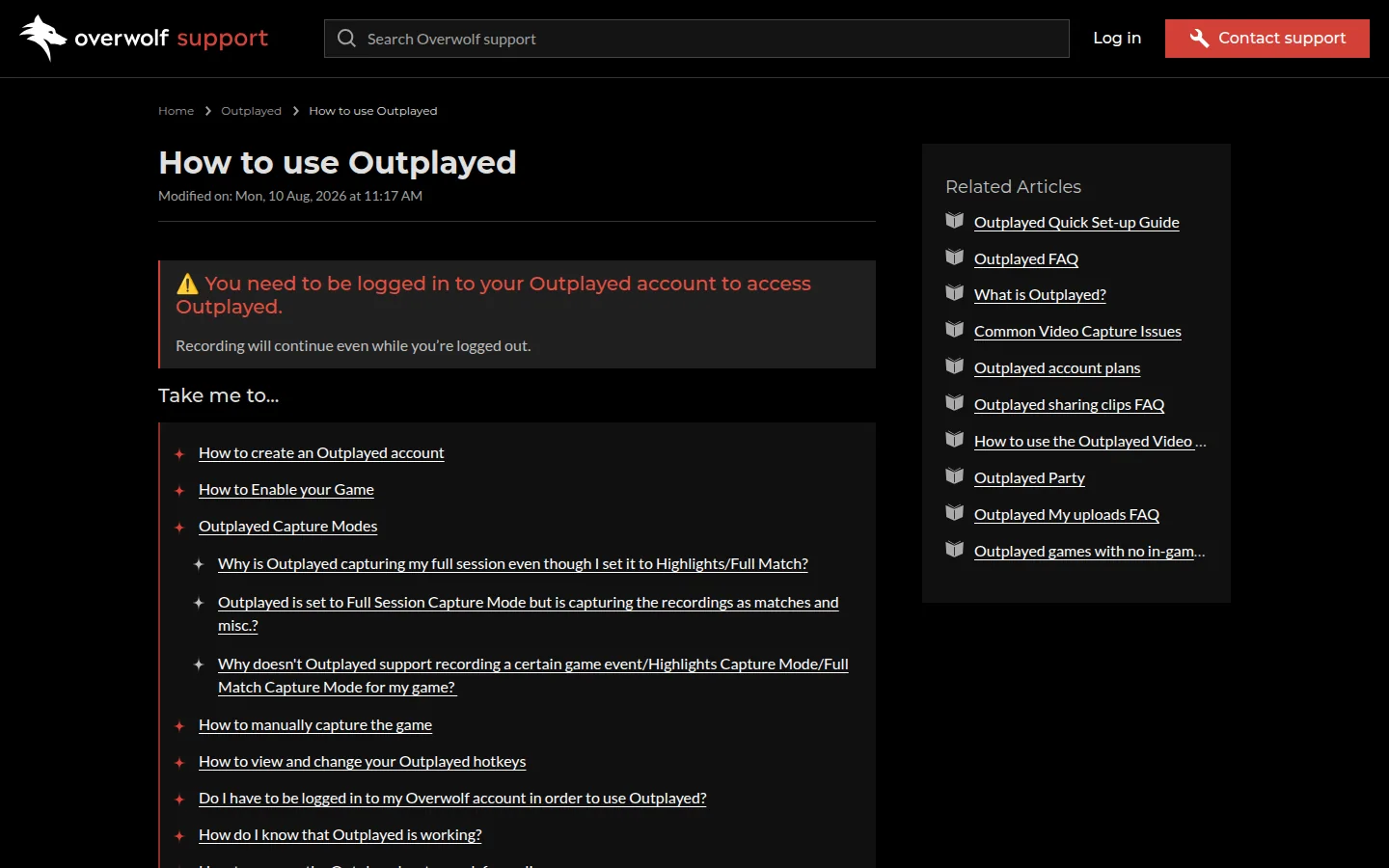Open Outplayed sharing clips FAQ article
Viewport: 1389px width, 868px height.
click(x=1069, y=405)
